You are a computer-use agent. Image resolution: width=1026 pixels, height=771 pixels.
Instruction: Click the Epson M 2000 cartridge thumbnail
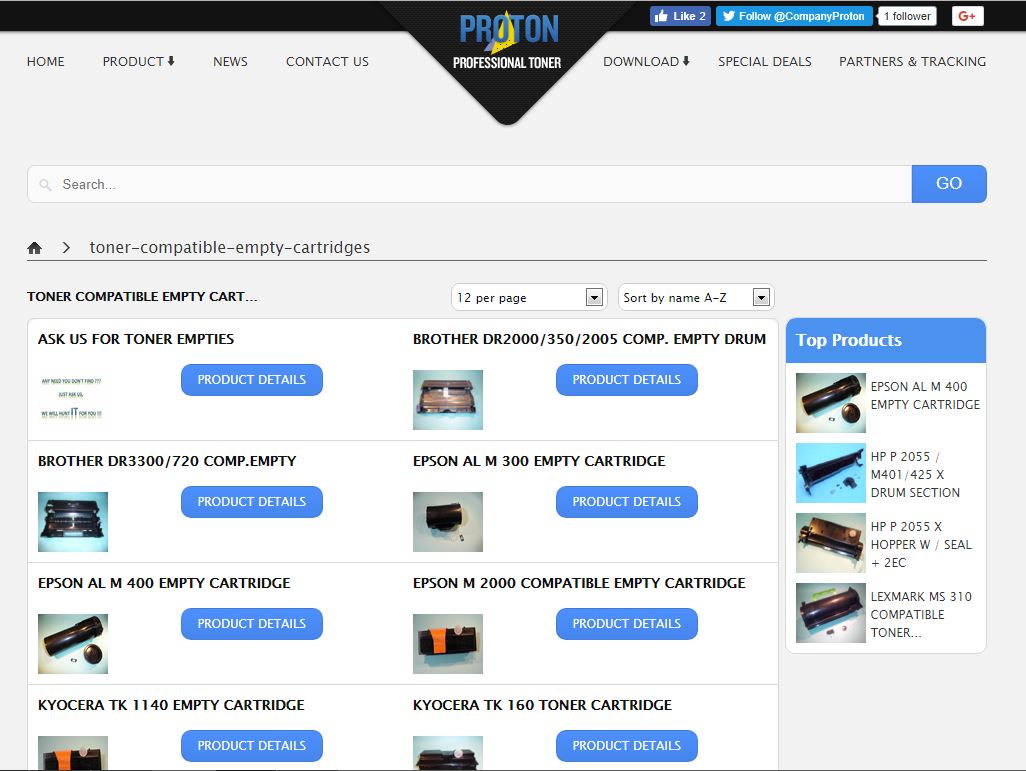tap(448, 643)
